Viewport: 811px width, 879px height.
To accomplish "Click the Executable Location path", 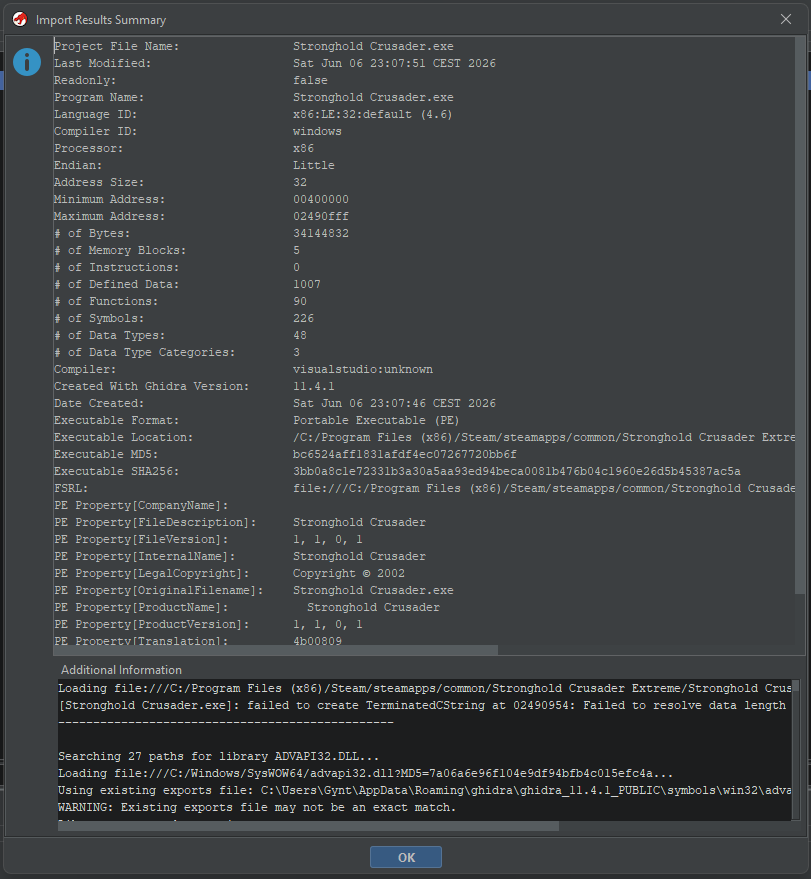I will (x=544, y=437).
